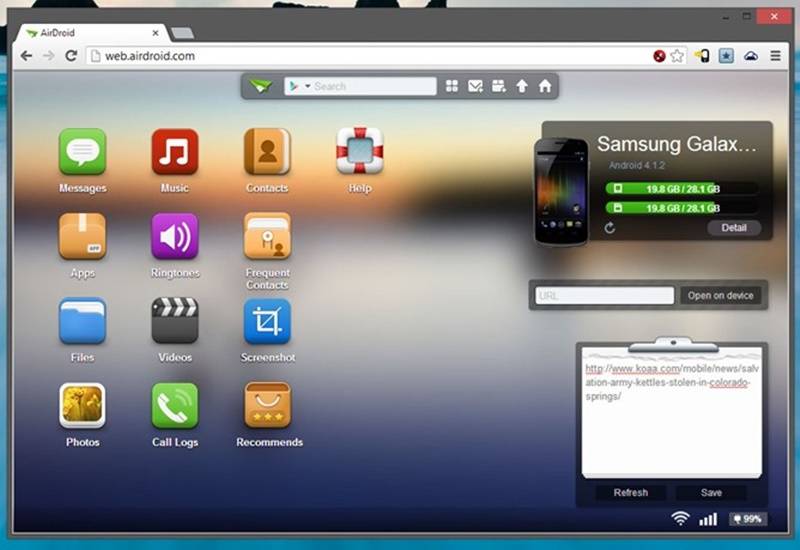The width and height of the screenshot is (800, 550).
Task: Click the Detail button for the device
Action: 734,228
